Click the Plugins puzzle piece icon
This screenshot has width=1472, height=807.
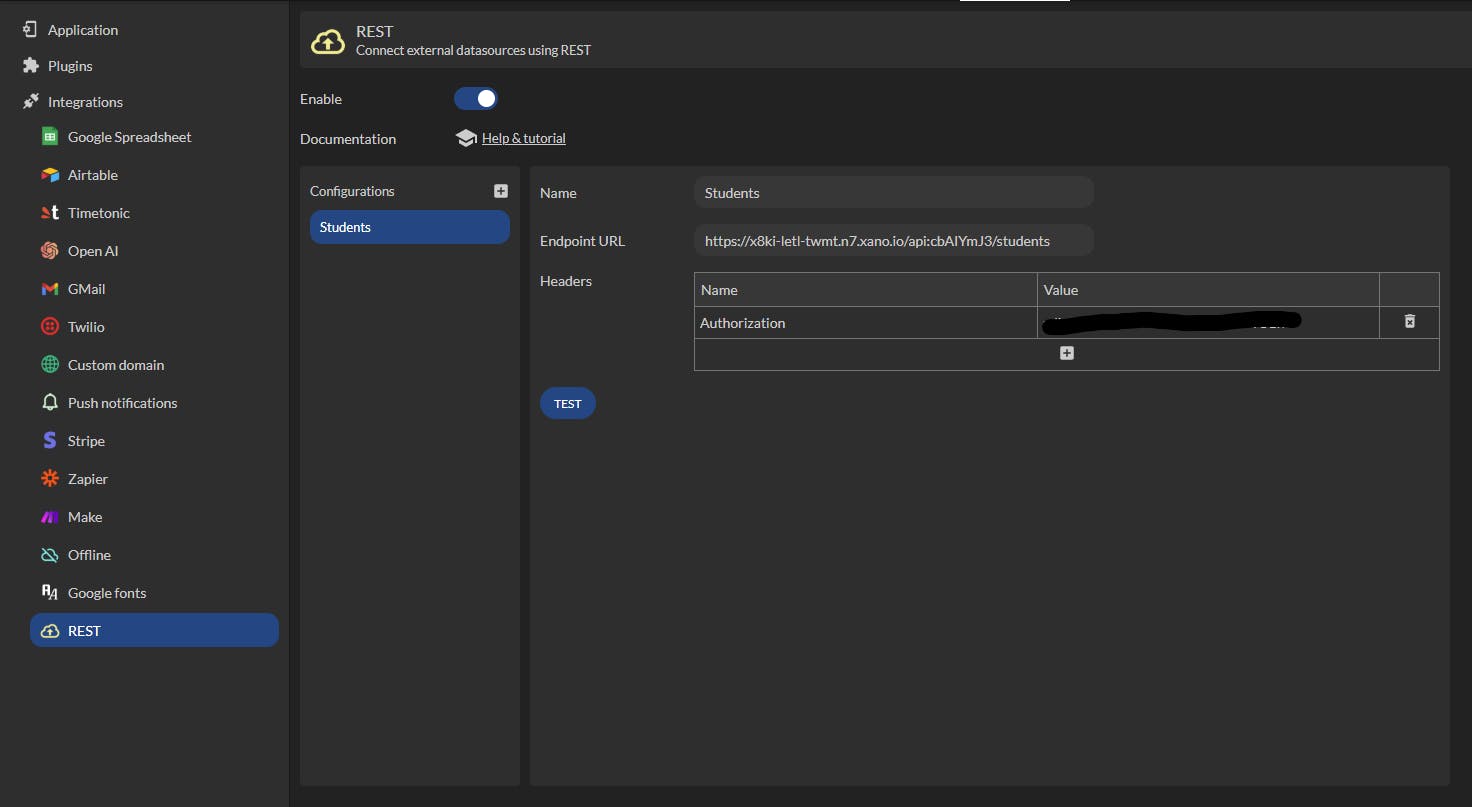coord(30,66)
